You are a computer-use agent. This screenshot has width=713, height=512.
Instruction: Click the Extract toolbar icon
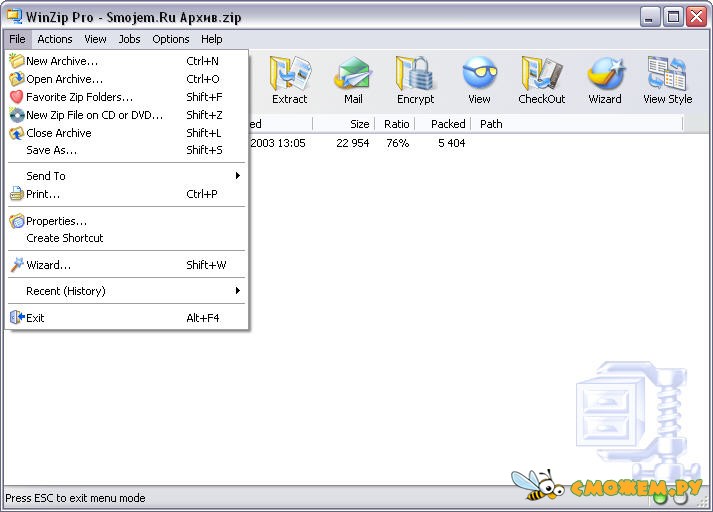coord(290,73)
